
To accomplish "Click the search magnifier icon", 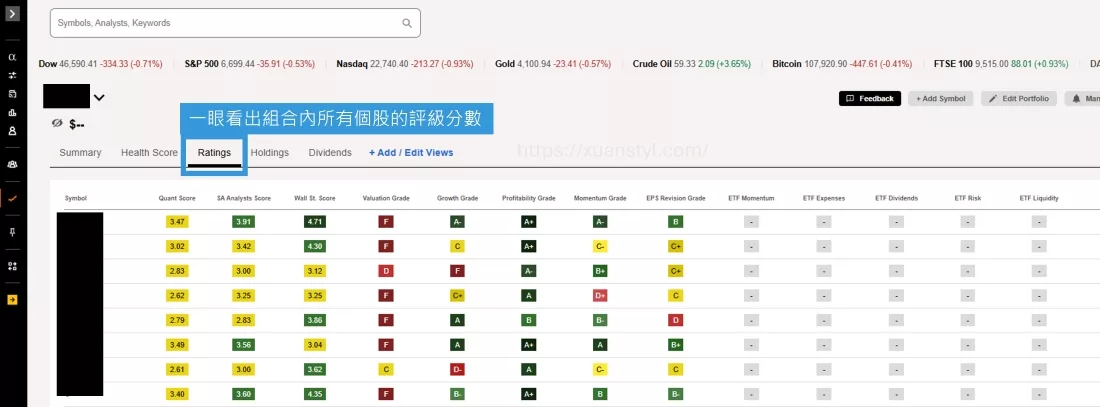I will point(406,23).
